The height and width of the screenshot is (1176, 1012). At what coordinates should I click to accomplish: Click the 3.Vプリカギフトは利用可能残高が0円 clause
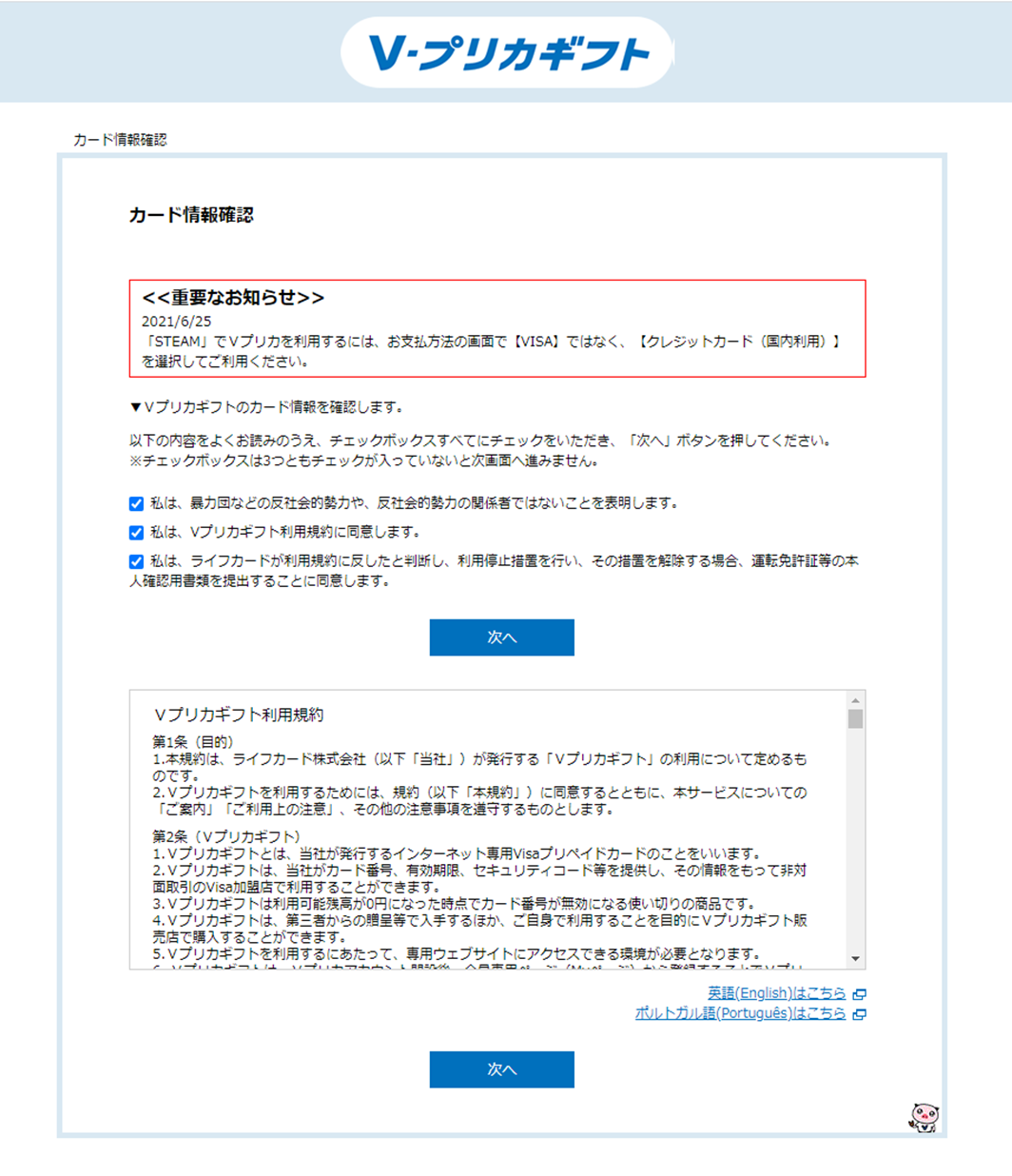tap(455, 904)
